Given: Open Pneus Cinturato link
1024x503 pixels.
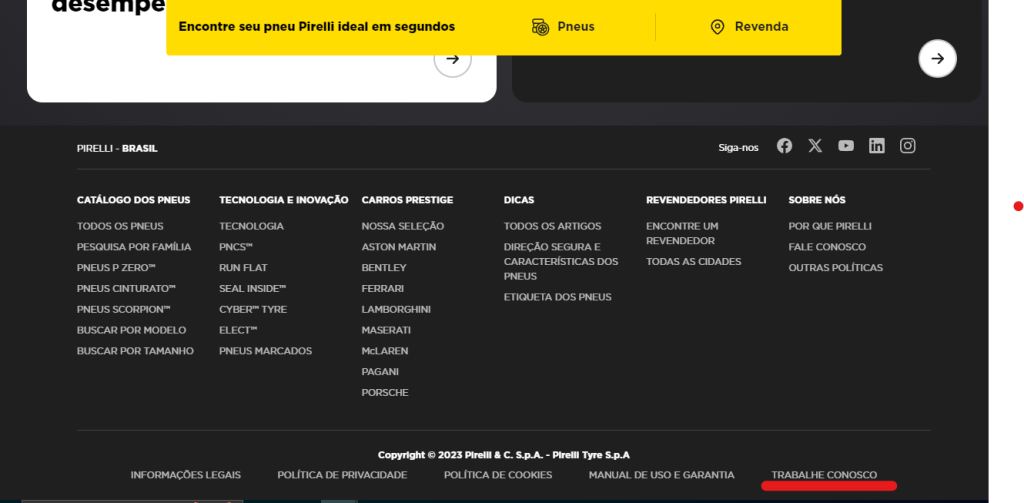Looking at the screenshot, I should click(x=127, y=289).
